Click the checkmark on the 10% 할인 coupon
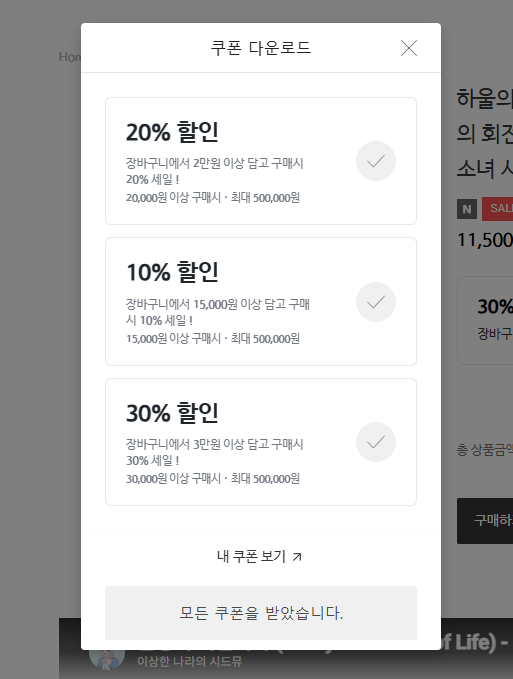The image size is (513, 679). (x=376, y=302)
